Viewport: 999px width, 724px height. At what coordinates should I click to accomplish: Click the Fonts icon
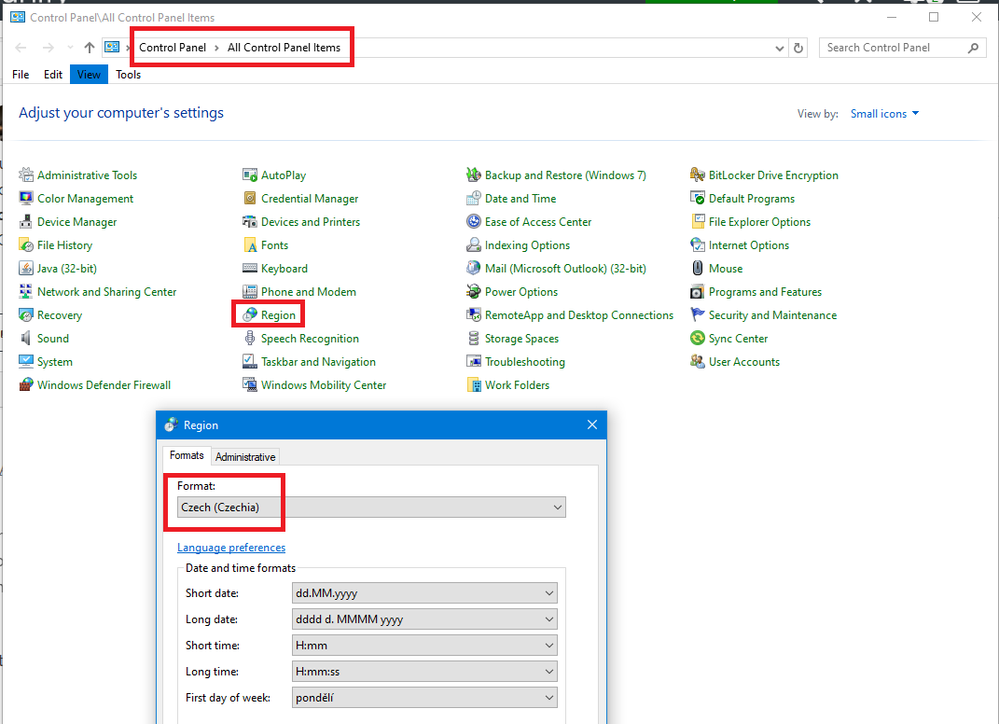tap(251, 245)
